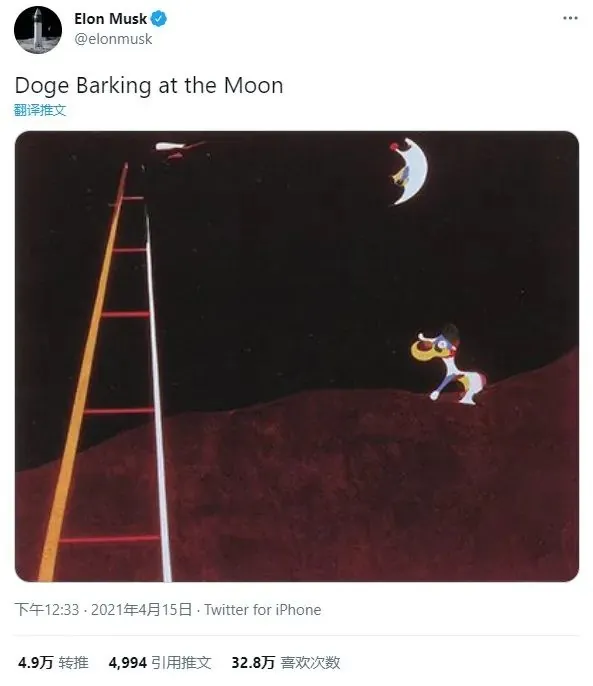This screenshot has height=686, width=593.
Task: Click the crescent moon in the painting
Action: (409, 171)
